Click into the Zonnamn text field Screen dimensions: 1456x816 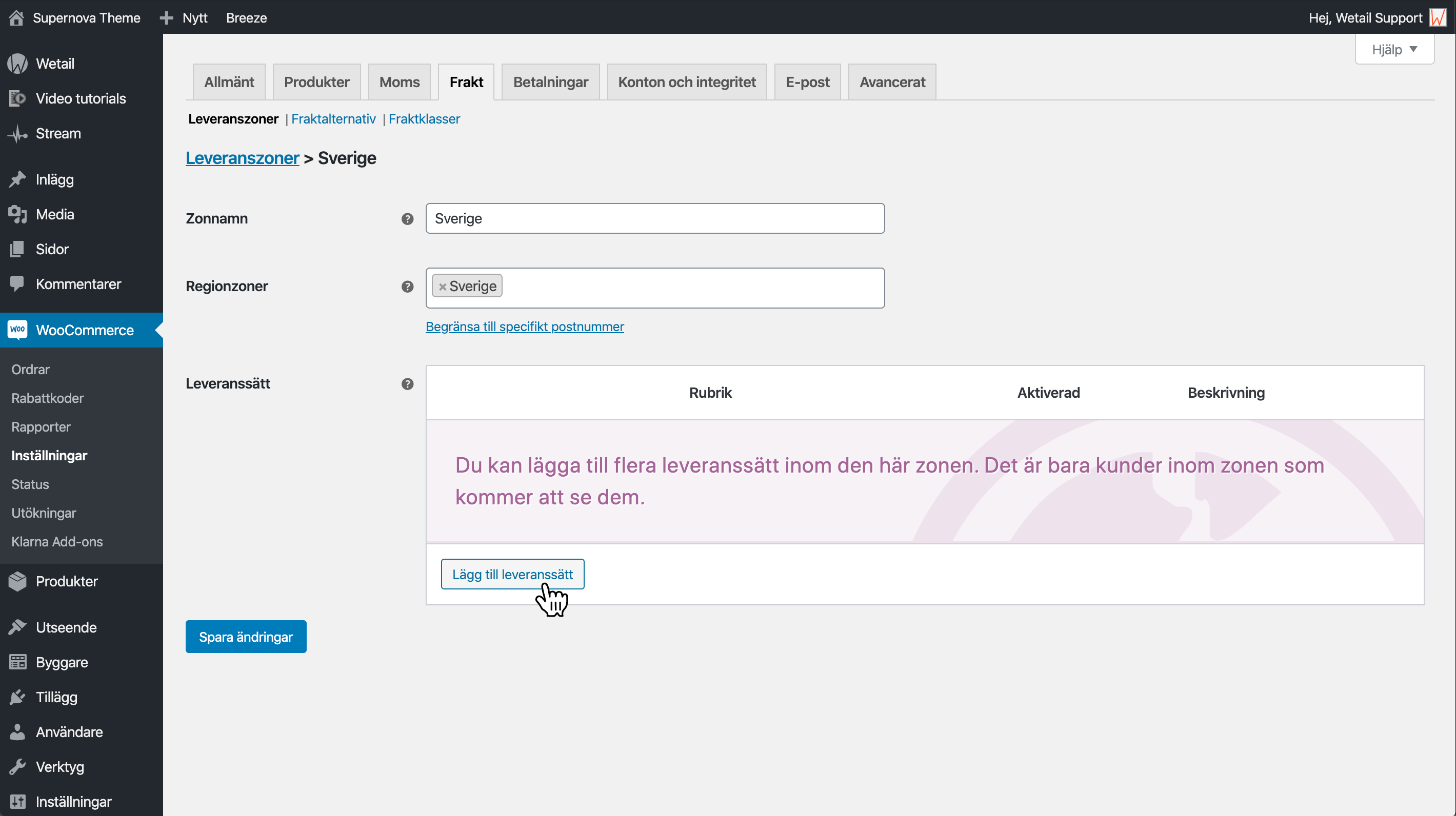(x=654, y=218)
